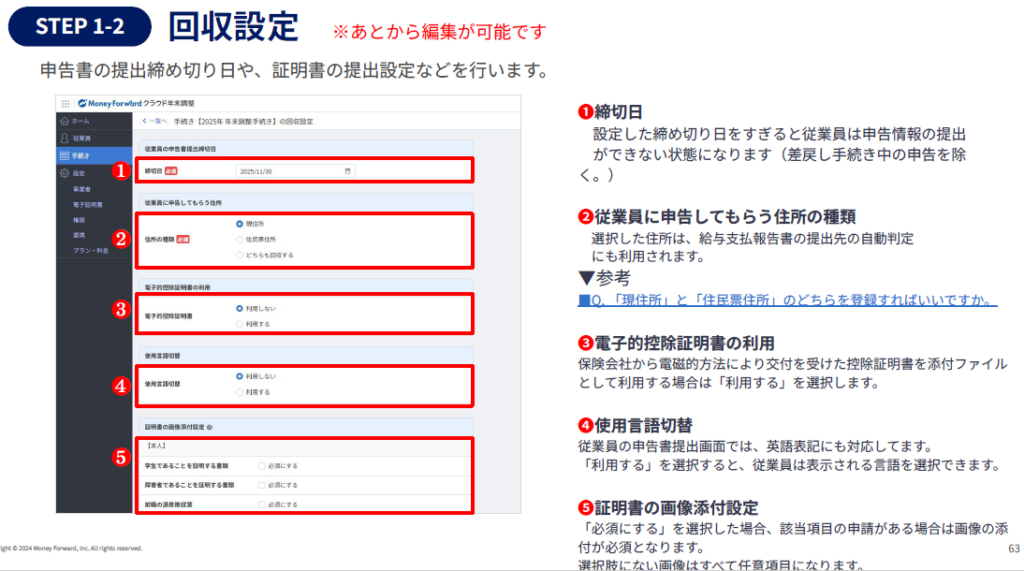The image size is (1024, 571).
Task: Enable 利用する for 電子的控除証明書
Action: click(240, 324)
